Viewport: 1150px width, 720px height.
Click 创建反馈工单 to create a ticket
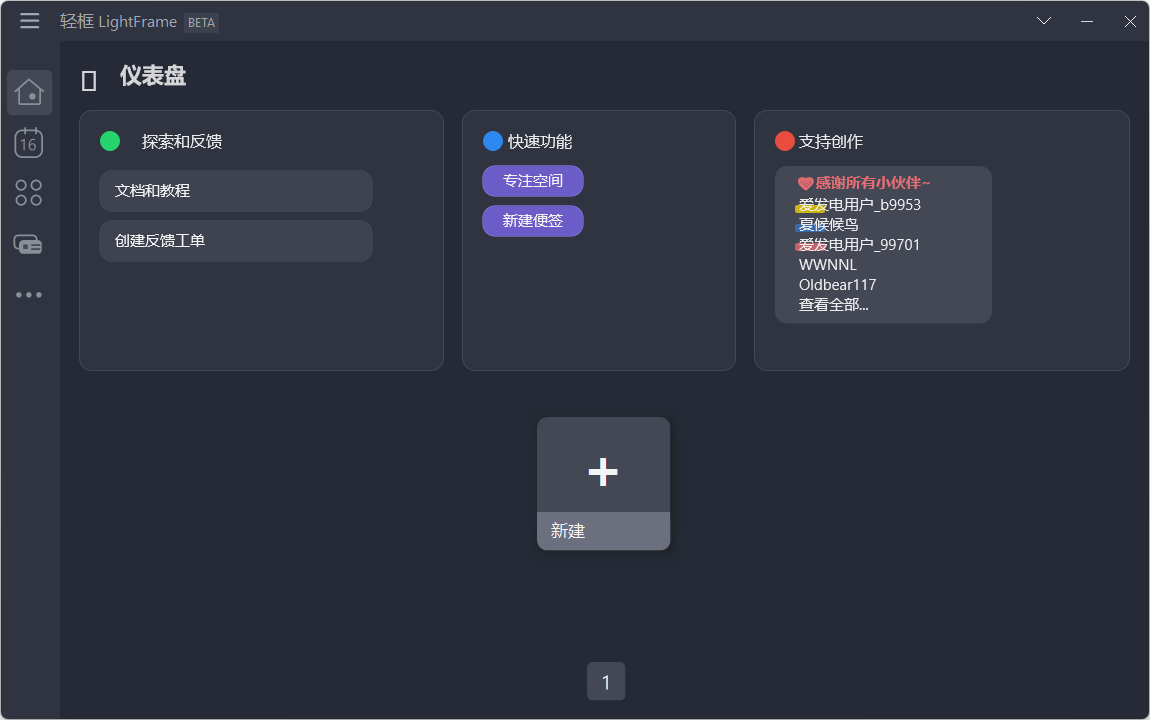pos(236,241)
